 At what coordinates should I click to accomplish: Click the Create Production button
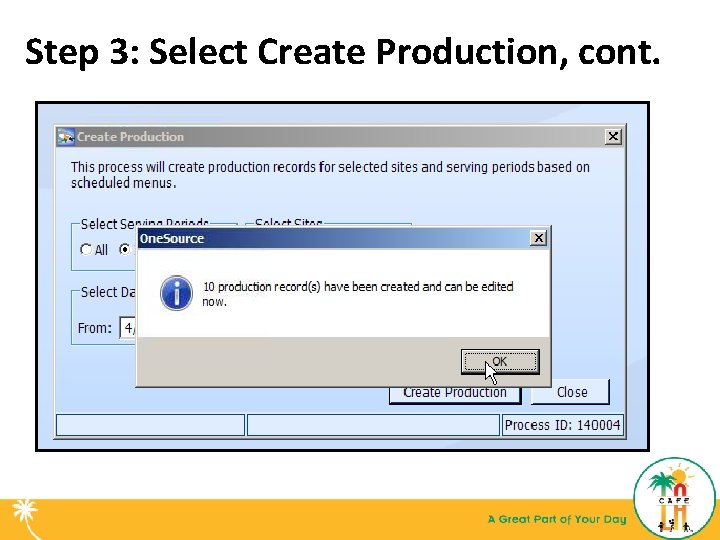pos(455,394)
